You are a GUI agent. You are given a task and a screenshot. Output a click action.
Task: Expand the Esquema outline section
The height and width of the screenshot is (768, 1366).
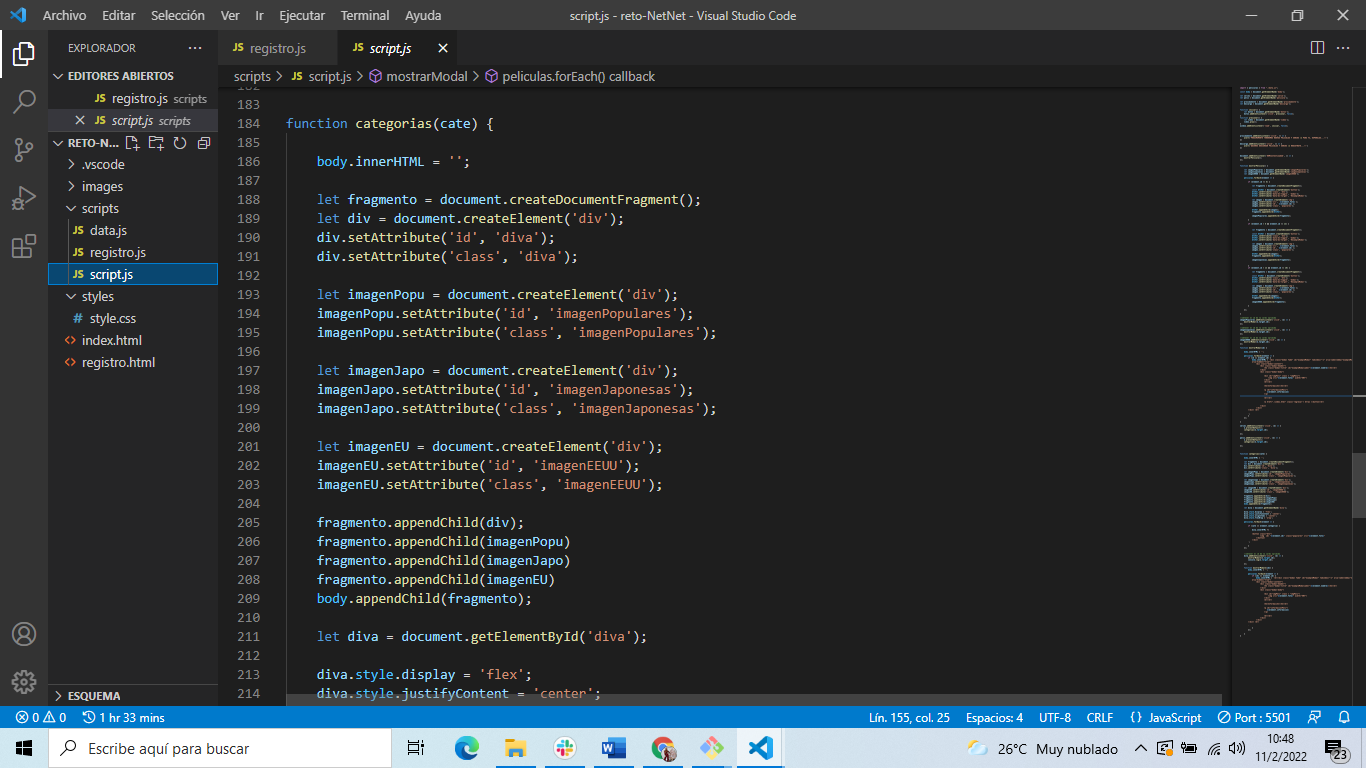click(x=133, y=695)
